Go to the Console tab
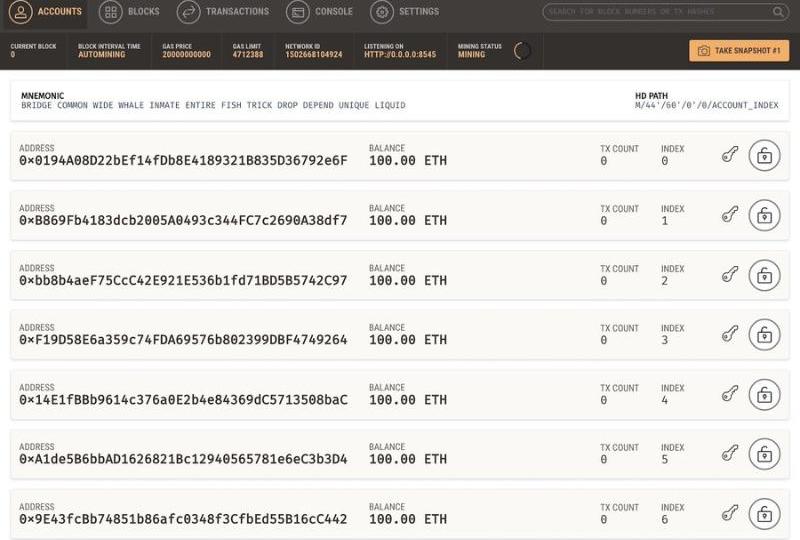Screen dimensions: 800x540 (320, 12)
